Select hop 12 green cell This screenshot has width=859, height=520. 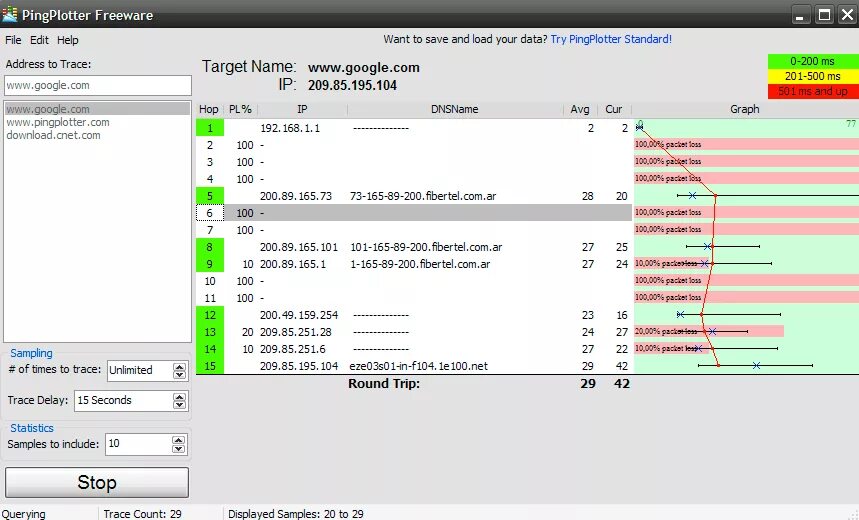210,315
